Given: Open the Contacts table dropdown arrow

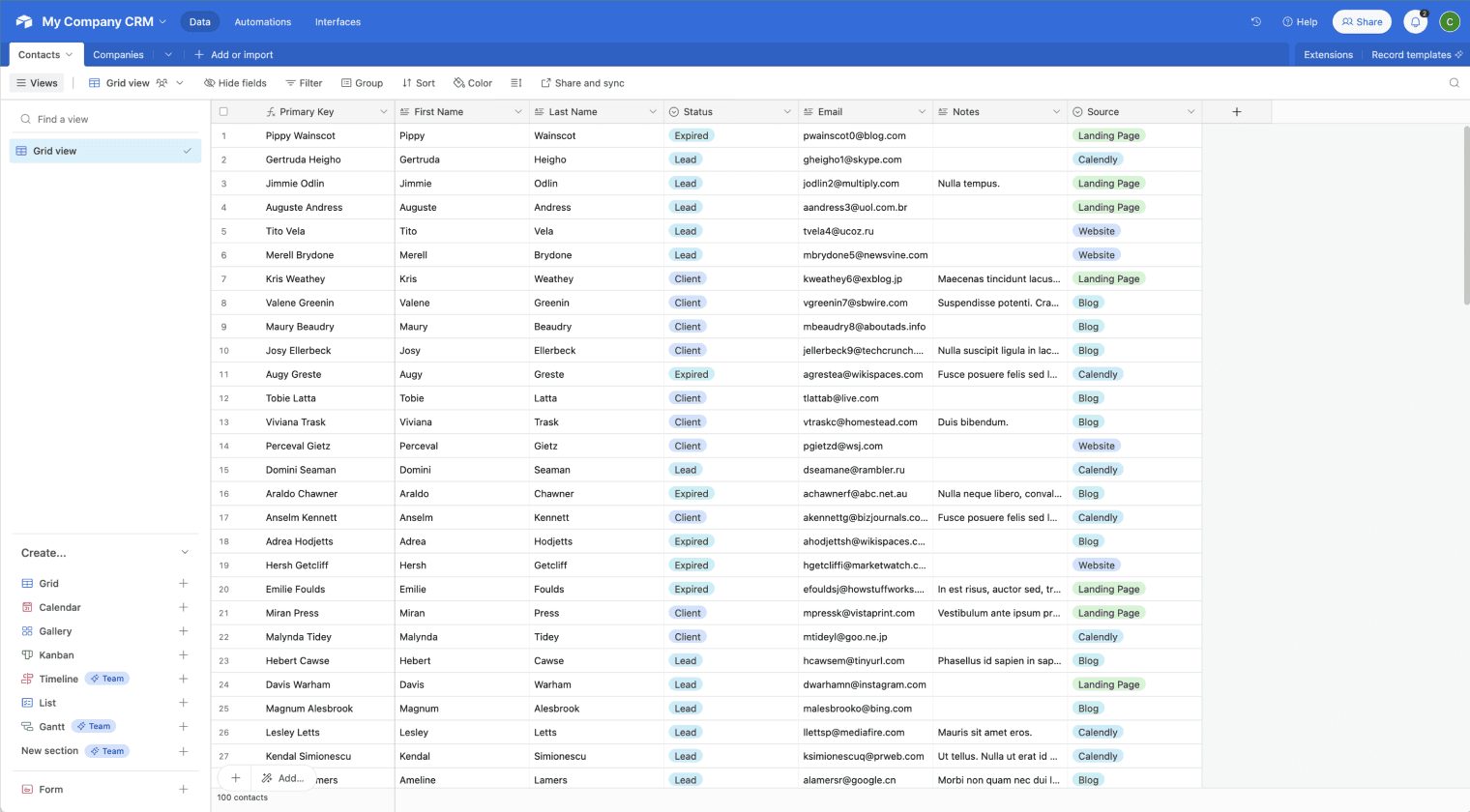Looking at the screenshot, I should point(69,55).
